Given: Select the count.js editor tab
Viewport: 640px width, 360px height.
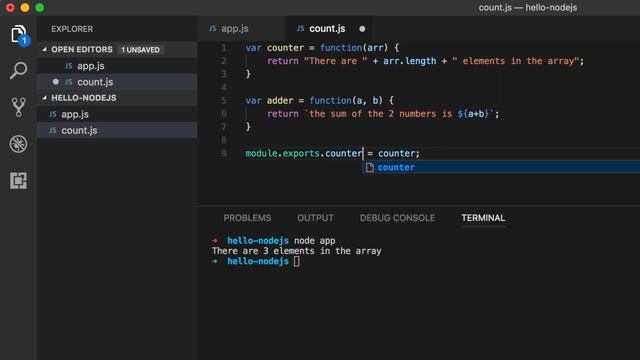Looking at the screenshot, I should coord(329,29).
